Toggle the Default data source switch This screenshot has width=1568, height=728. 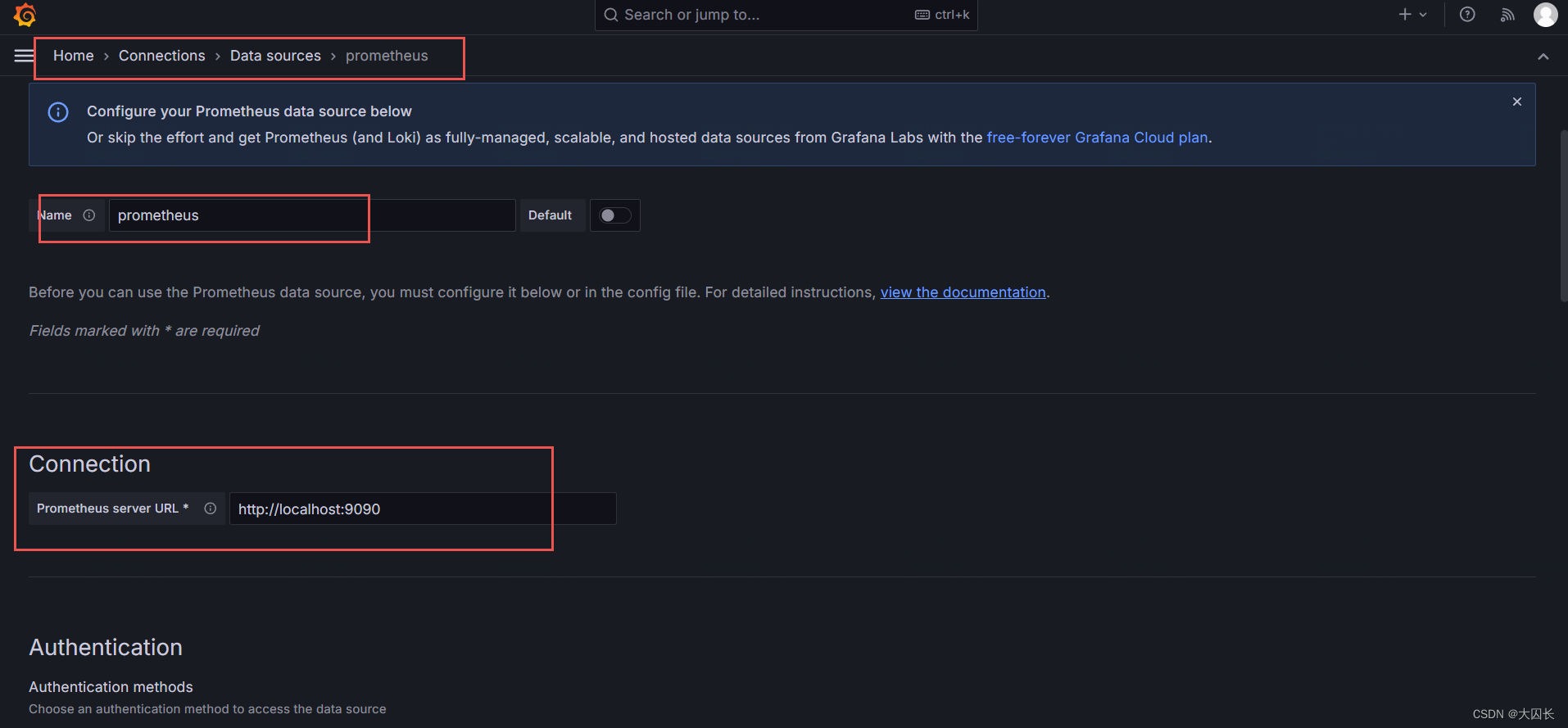pyautogui.click(x=615, y=215)
